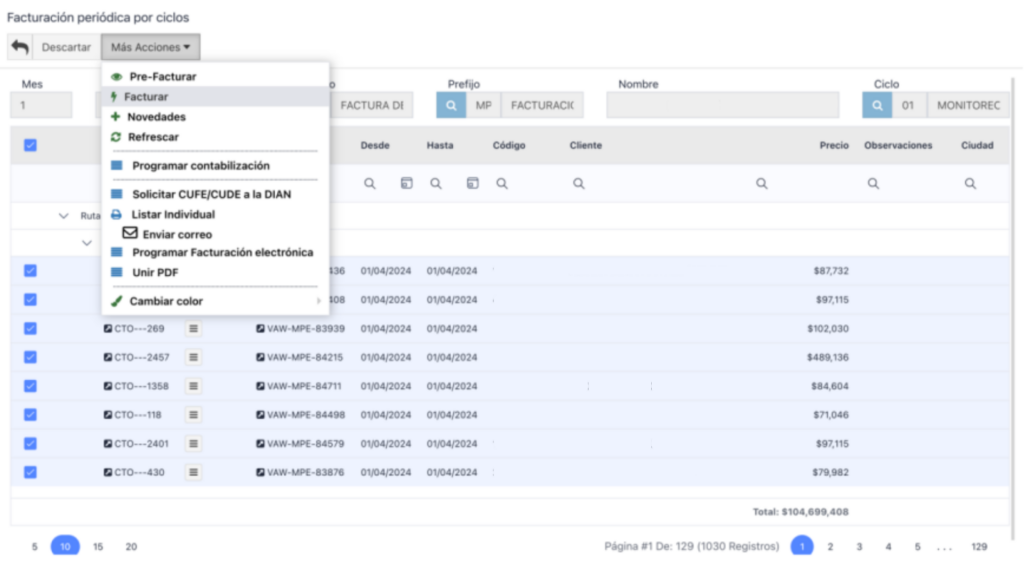Open the link icon beside VAW-MPE-84711
This screenshot has height=576, width=1024.
pyautogui.click(x=261, y=386)
